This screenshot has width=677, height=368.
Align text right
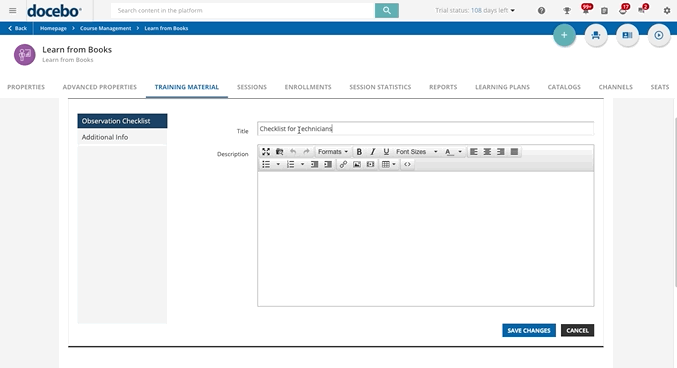click(x=501, y=152)
